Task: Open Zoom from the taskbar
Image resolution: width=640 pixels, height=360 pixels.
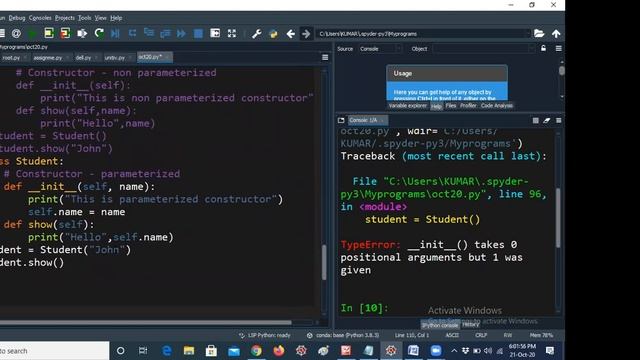Action: click(436, 351)
